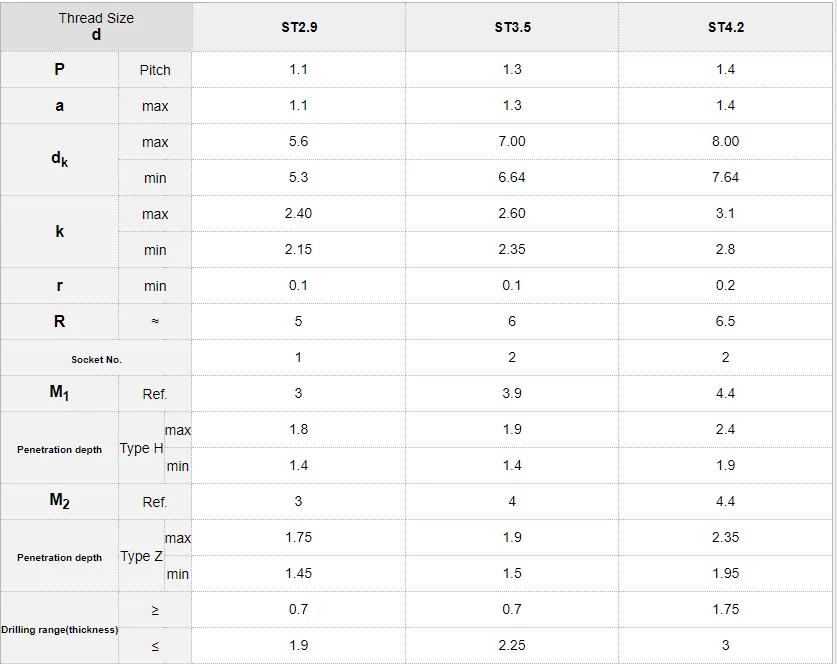The height and width of the screenshot is (664, 837).
Task: Click the ST2.9 column header
Action: tap(299, 27)
